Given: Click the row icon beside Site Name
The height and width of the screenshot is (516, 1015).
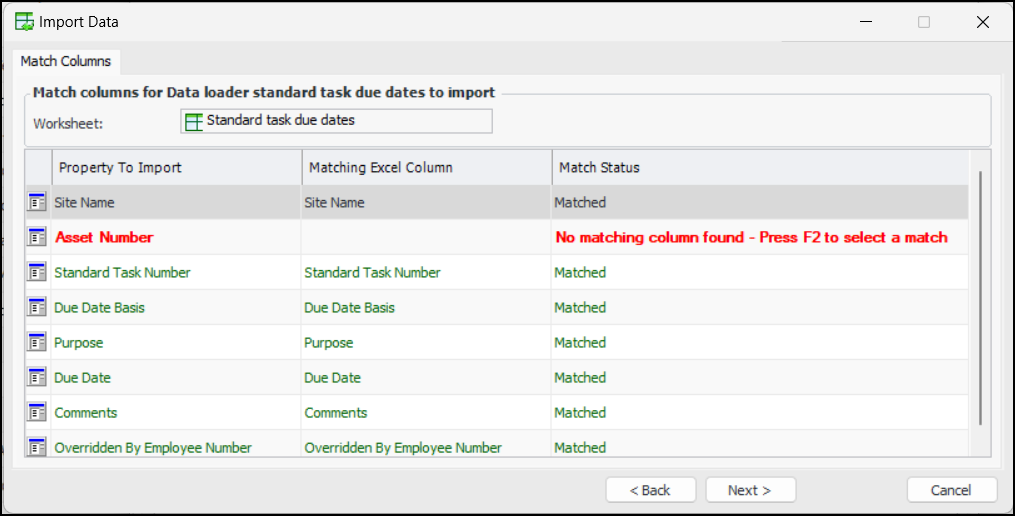Looking at the screenshot, I should pos(37,202).
